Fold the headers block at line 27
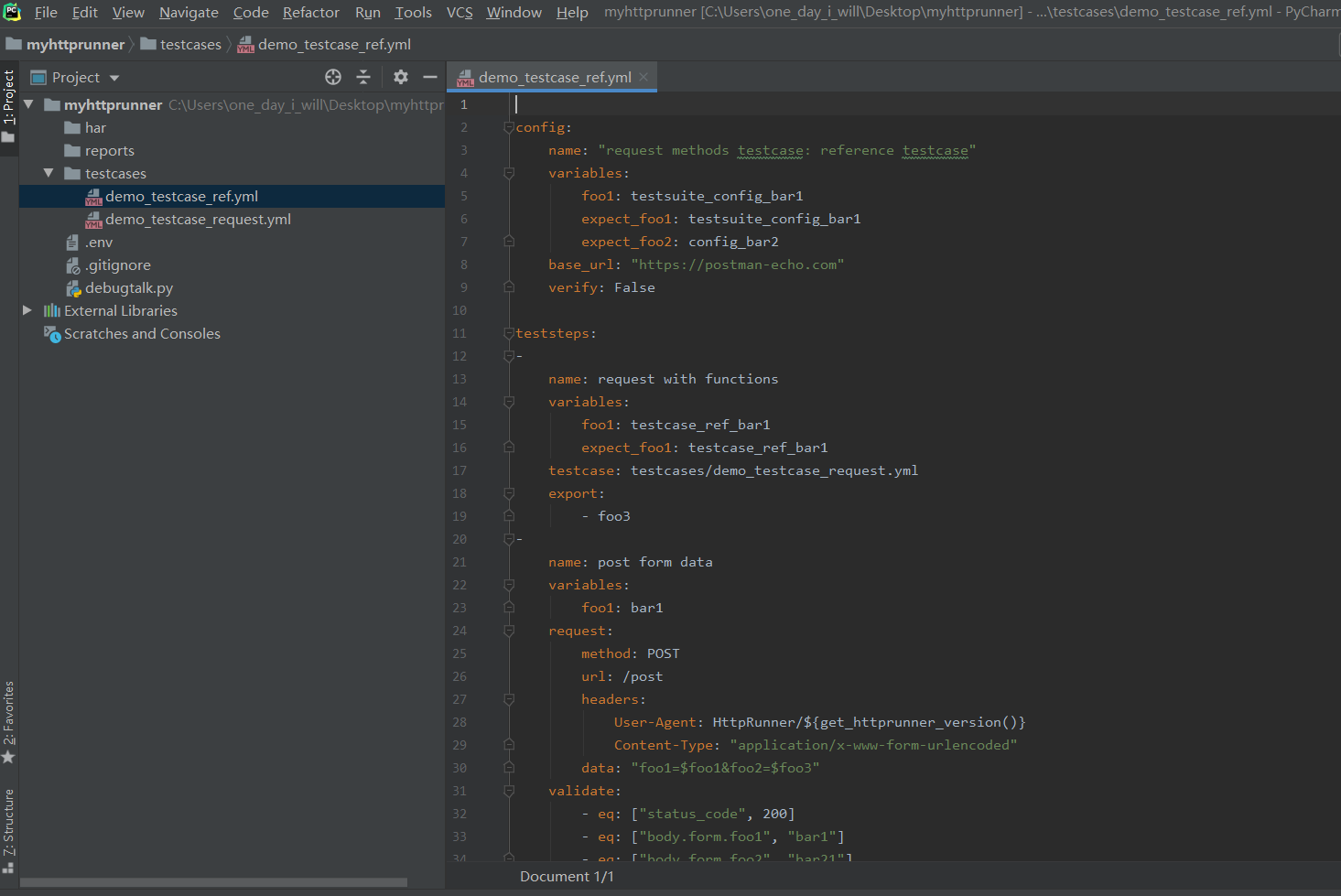Viewport: 1341px width, 896px height. [509, 699]
